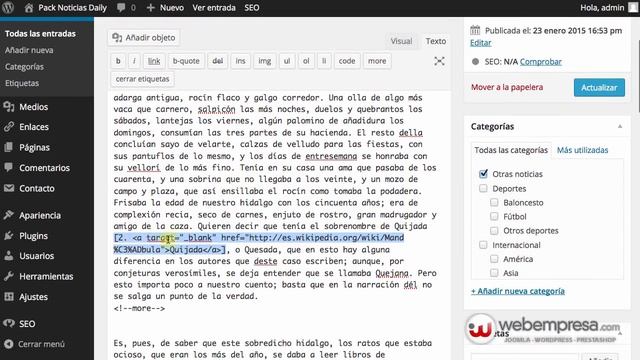640x360 pixels.
Task: Click the Comprobar SEO link
Action: (540, 62)
